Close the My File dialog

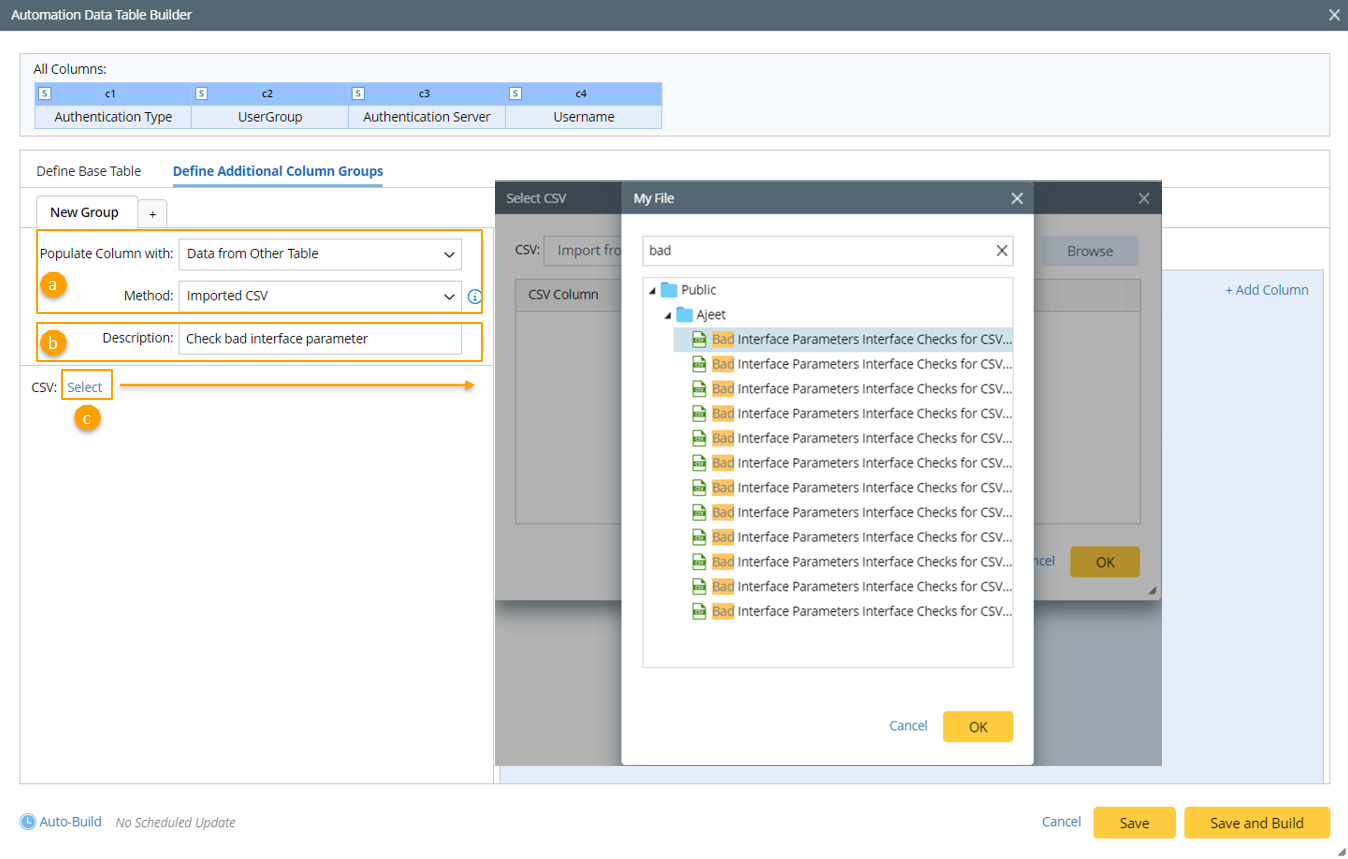[x=1017, y=199]
